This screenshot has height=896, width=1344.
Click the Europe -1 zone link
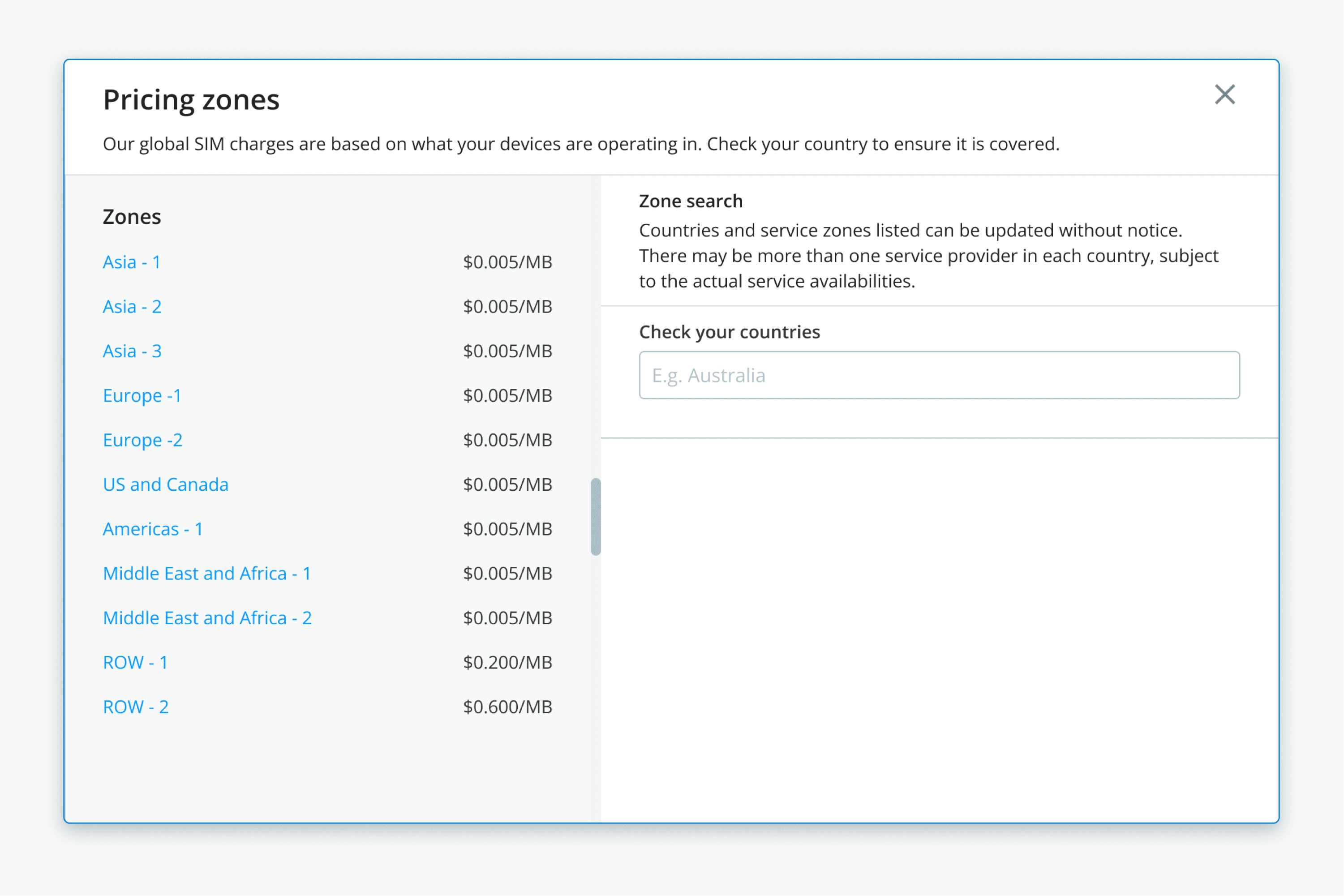pyautogui.click(x=142, y=395)
